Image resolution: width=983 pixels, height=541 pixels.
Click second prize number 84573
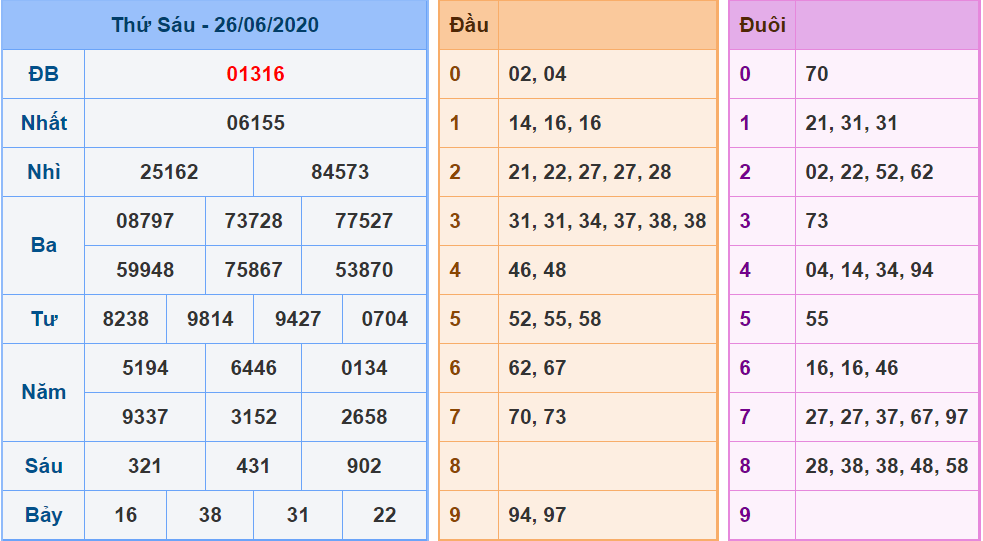pyautogui.click(x=340, y=172)
